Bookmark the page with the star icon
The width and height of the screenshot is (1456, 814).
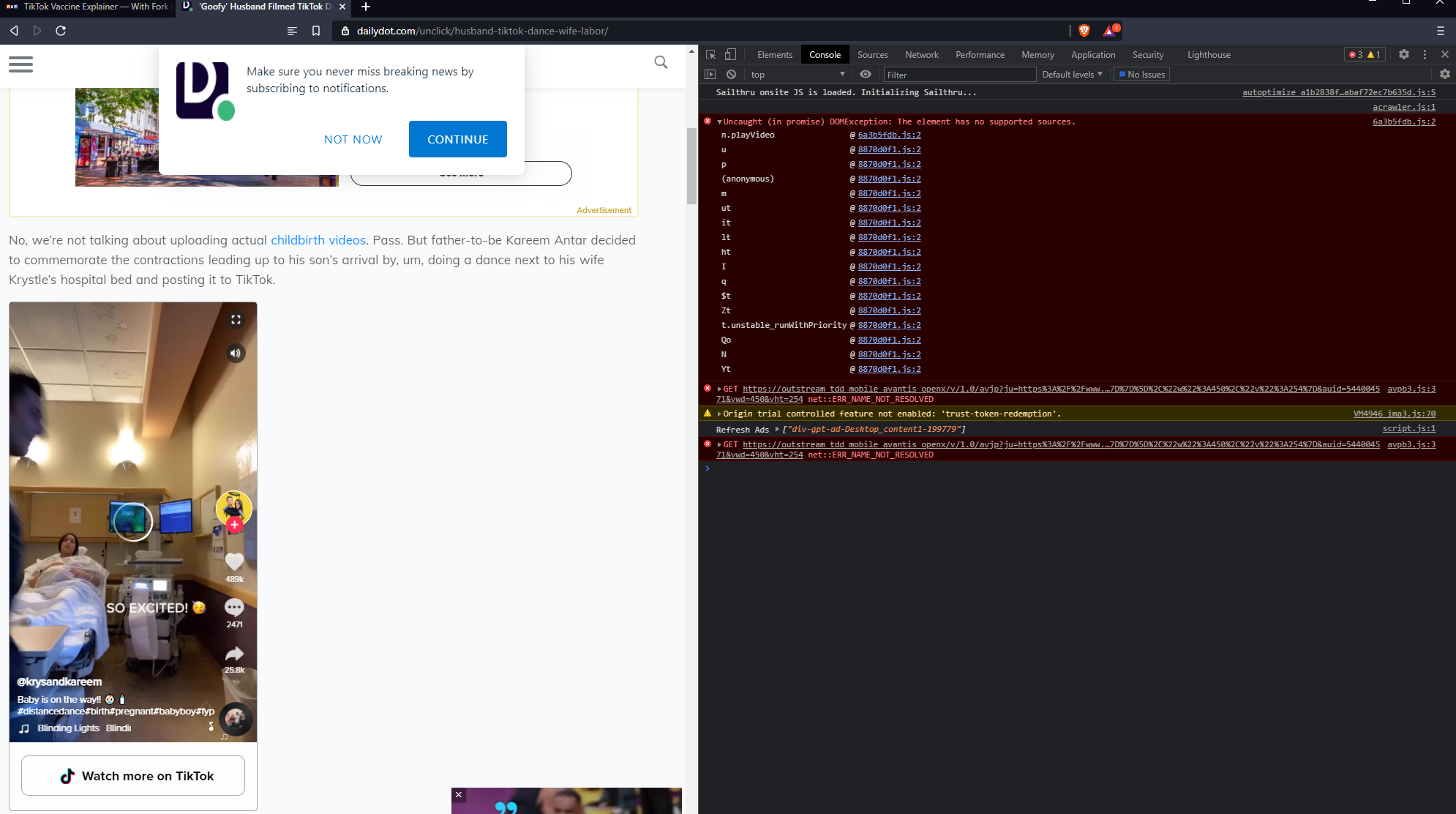(x=315, y=31)
